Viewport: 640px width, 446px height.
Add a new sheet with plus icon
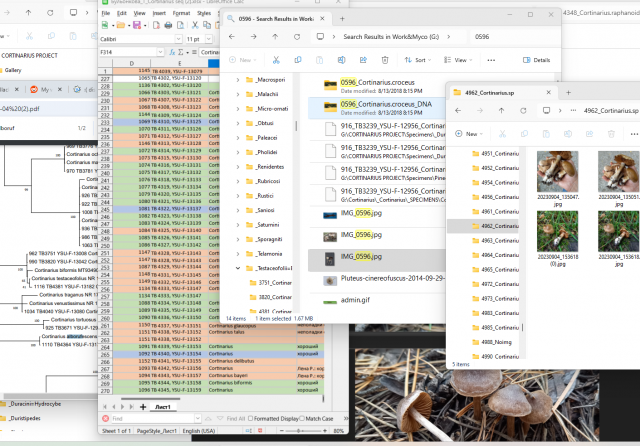[x=142, y=408]
